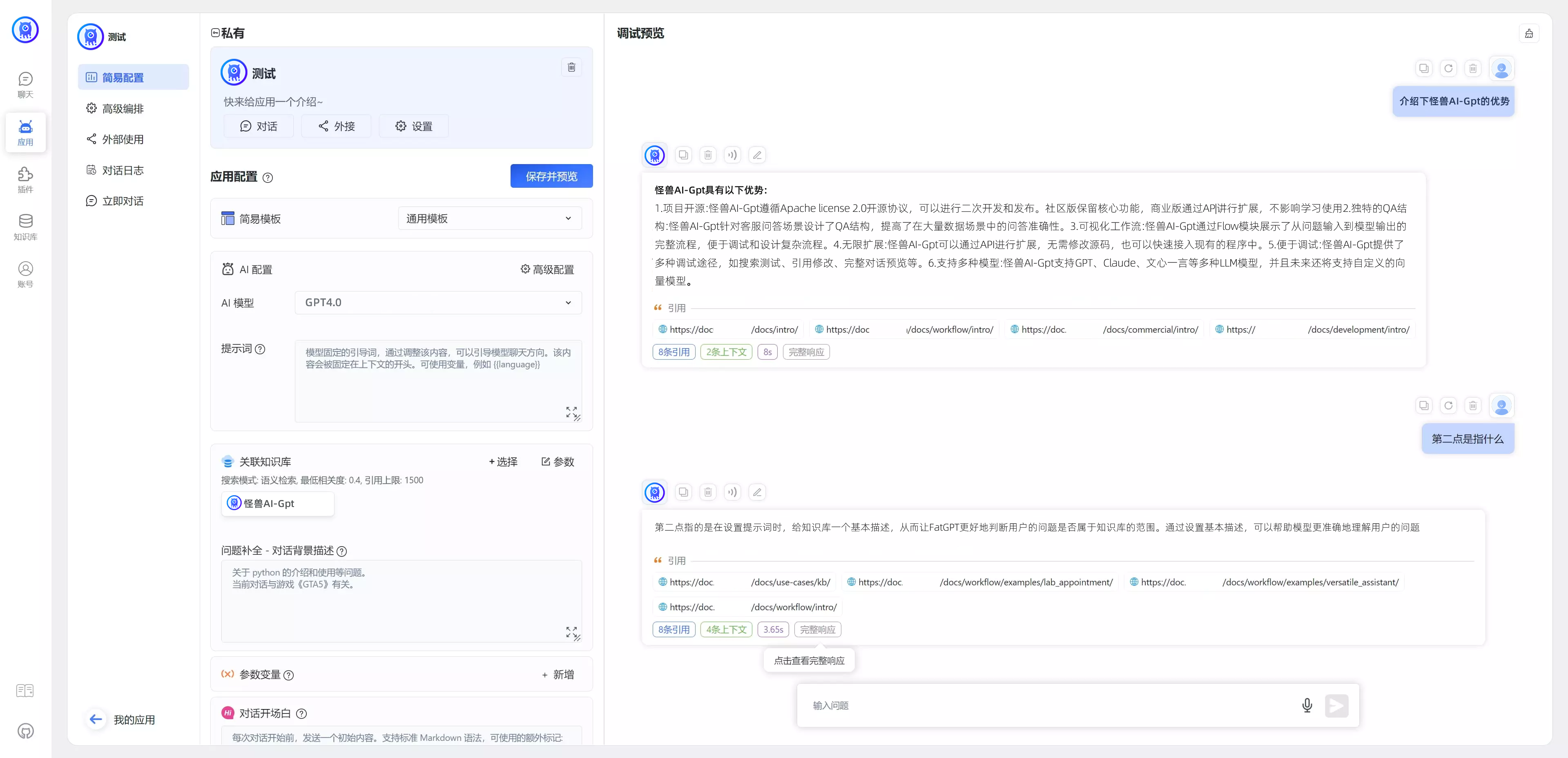
Task: Click the app logo at top left
Action: 25,29
